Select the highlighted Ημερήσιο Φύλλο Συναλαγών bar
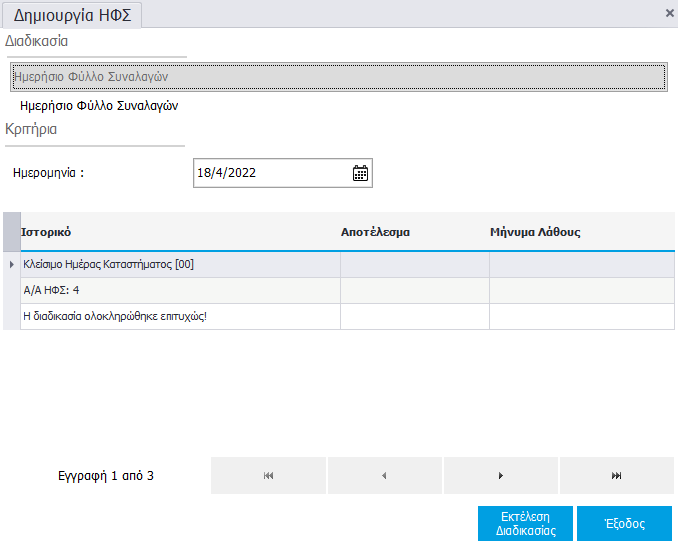Image resolution: width=678 pixels, height=543 pixels. click(x=338, y=76)
